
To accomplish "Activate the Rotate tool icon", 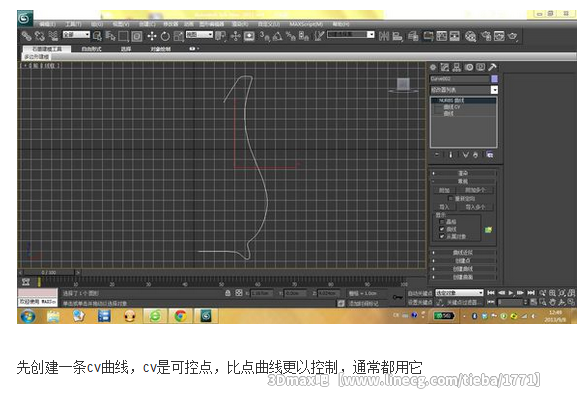I will coord(165,36).
